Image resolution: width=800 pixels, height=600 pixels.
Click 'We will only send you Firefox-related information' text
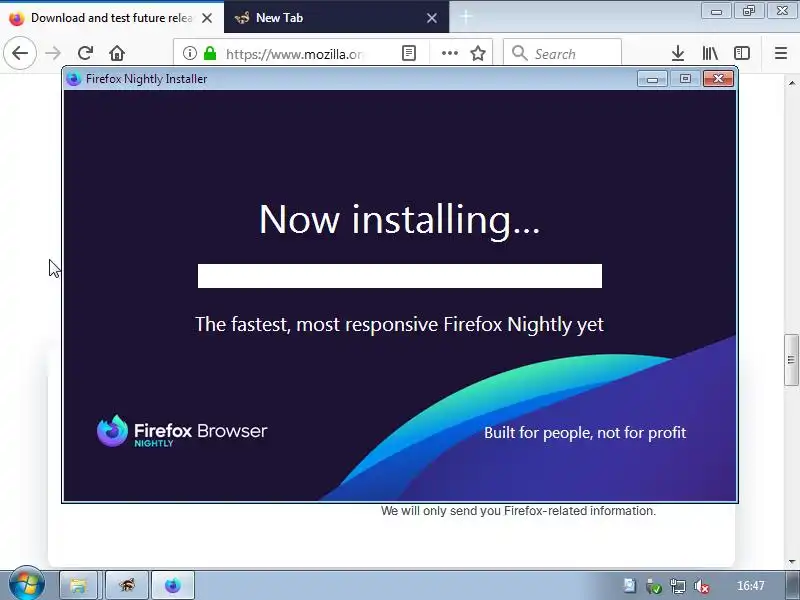click(x=518, y=511)
